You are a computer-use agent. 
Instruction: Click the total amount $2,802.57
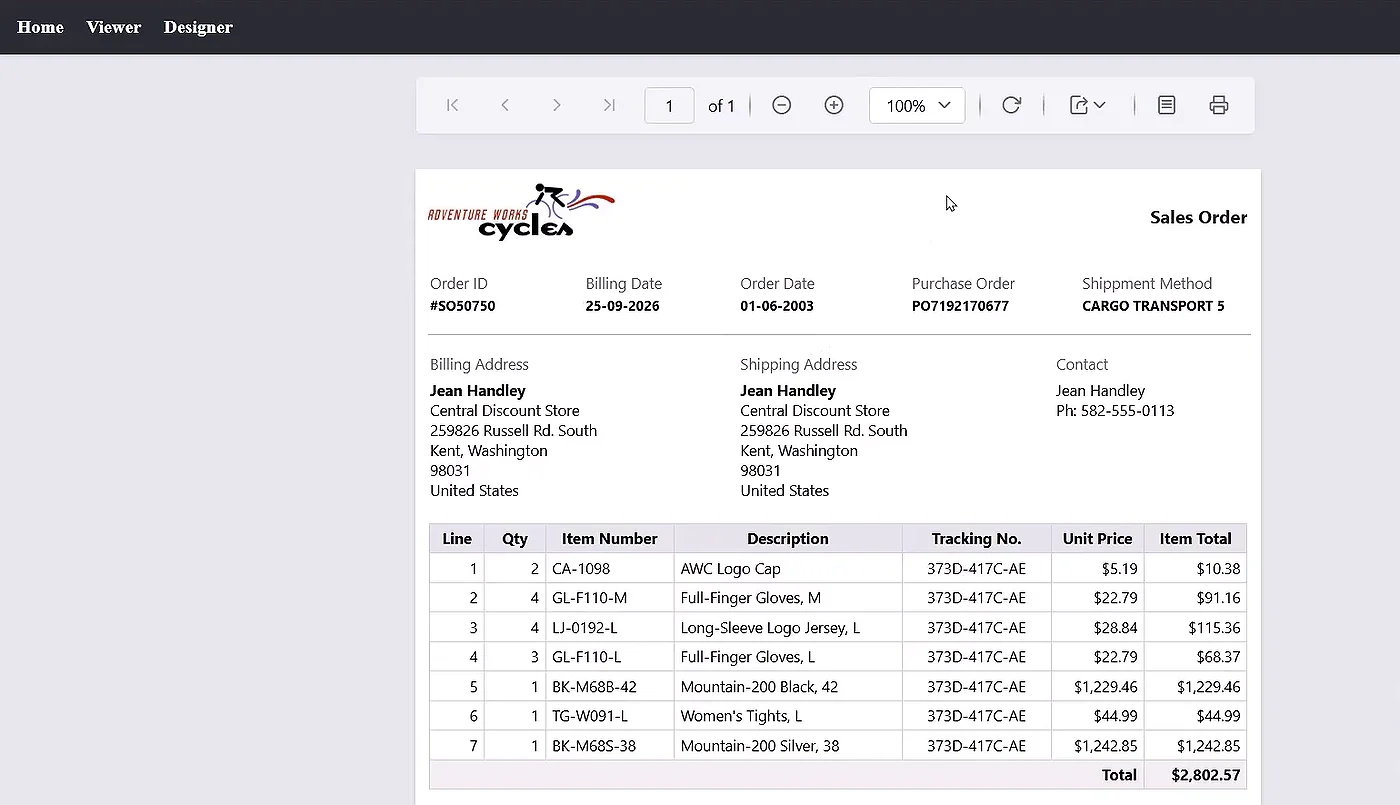coord(1206,775)
